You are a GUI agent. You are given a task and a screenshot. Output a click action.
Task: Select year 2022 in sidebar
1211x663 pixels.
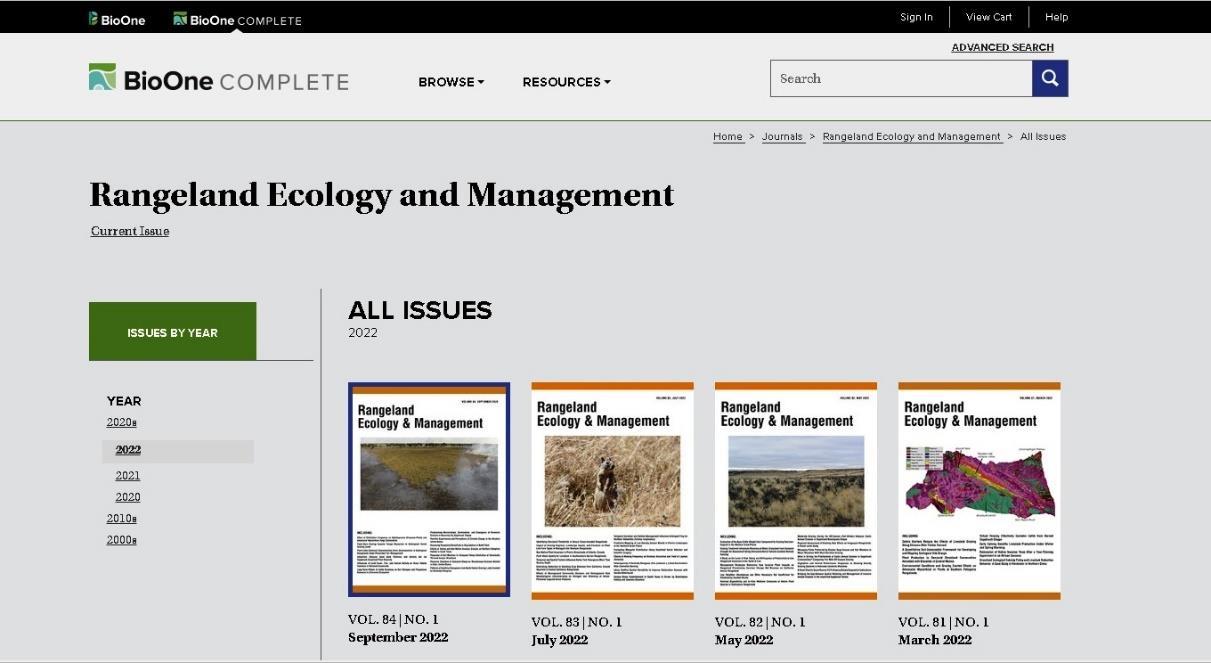[x=128, y=450]
